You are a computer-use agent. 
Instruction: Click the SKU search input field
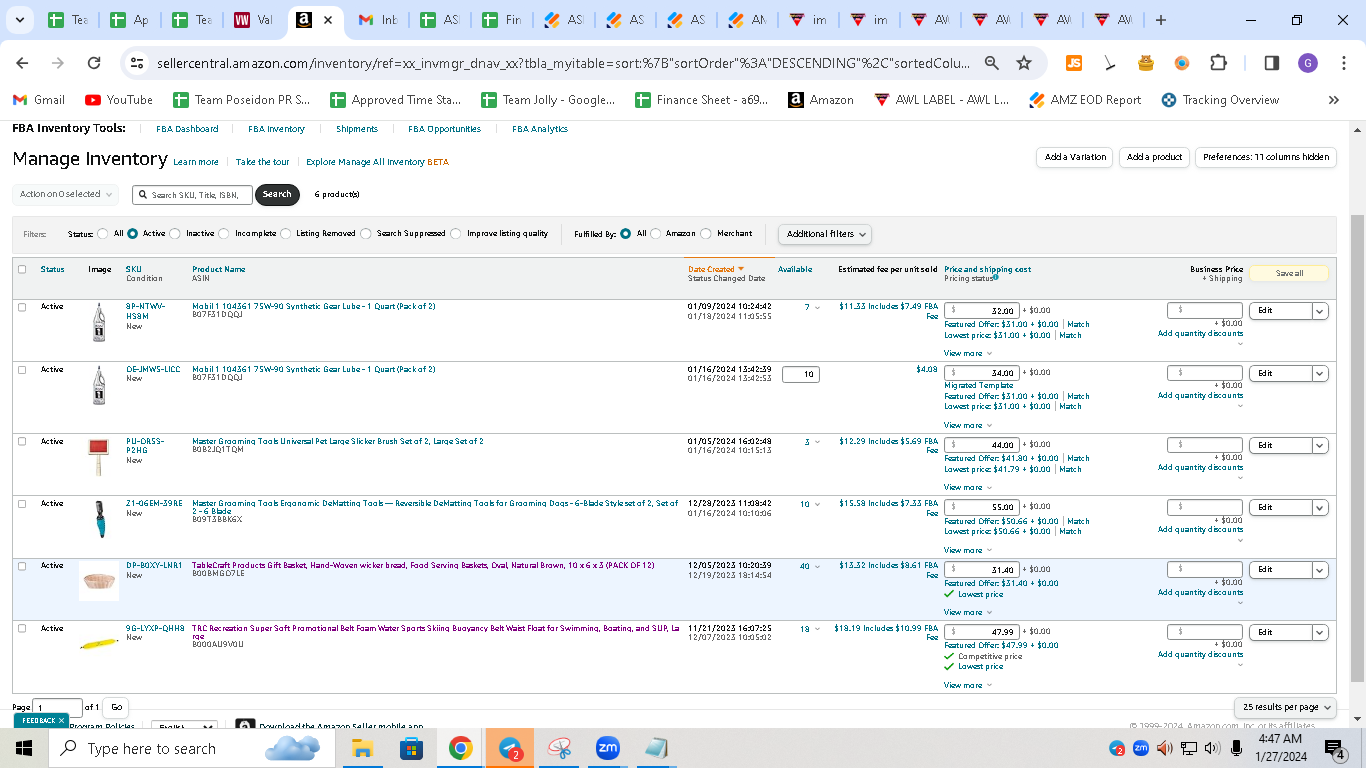tap(192, 195)
